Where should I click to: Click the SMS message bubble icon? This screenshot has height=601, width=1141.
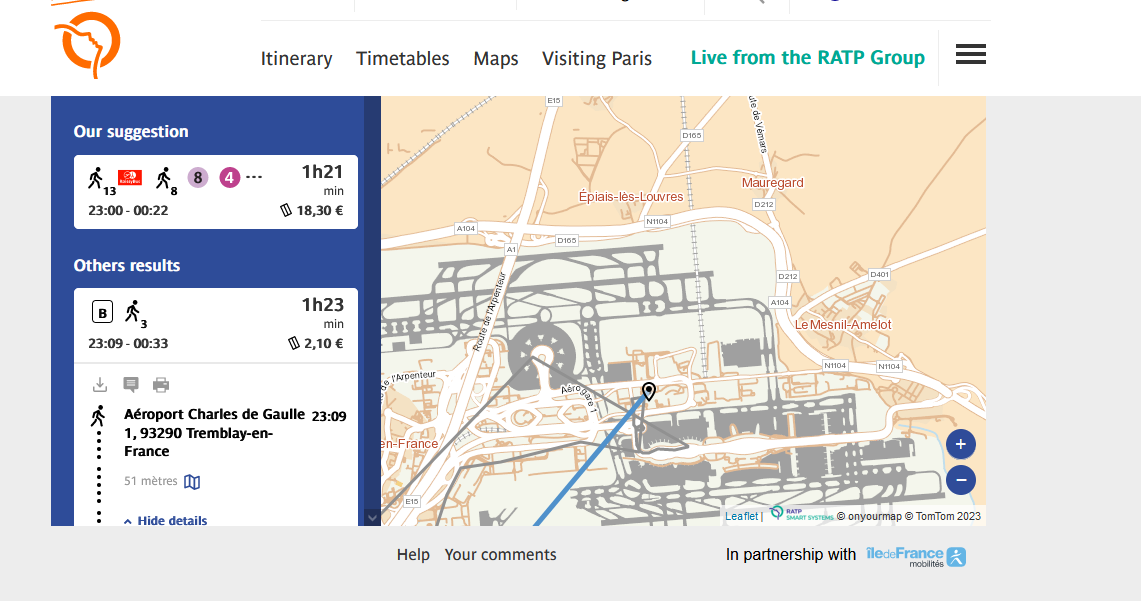pyautogui.click(x=131, y=384)
